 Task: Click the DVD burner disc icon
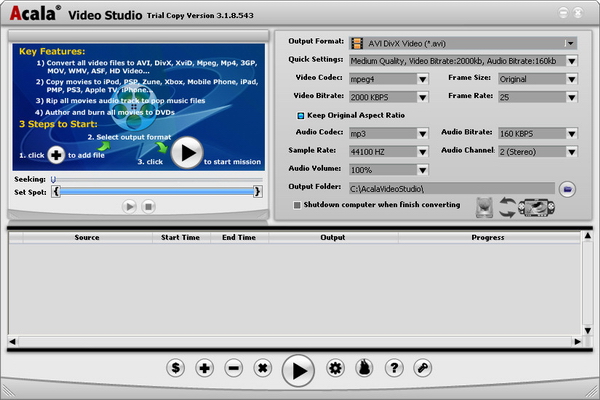[x=484, y=207]
